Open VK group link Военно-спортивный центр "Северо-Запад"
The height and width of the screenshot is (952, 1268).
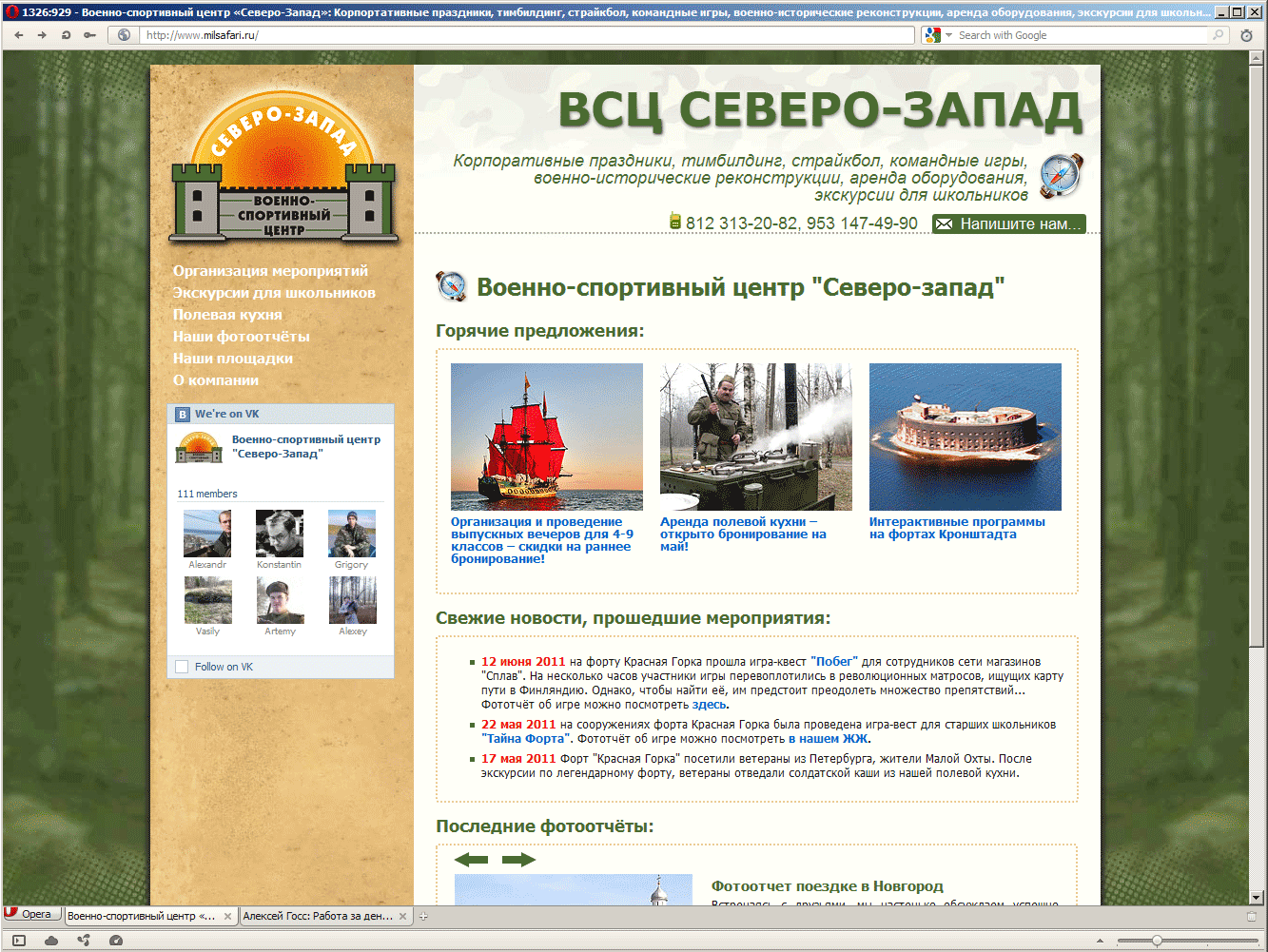point(306,446)
